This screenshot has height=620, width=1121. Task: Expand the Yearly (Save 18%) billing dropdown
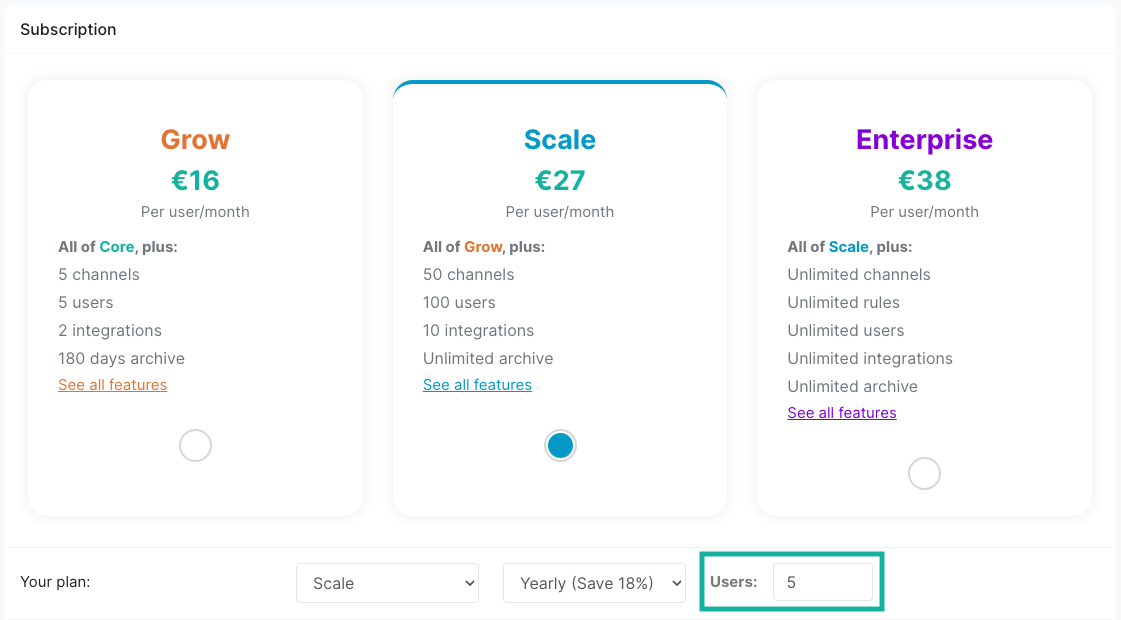click(594, 583)
